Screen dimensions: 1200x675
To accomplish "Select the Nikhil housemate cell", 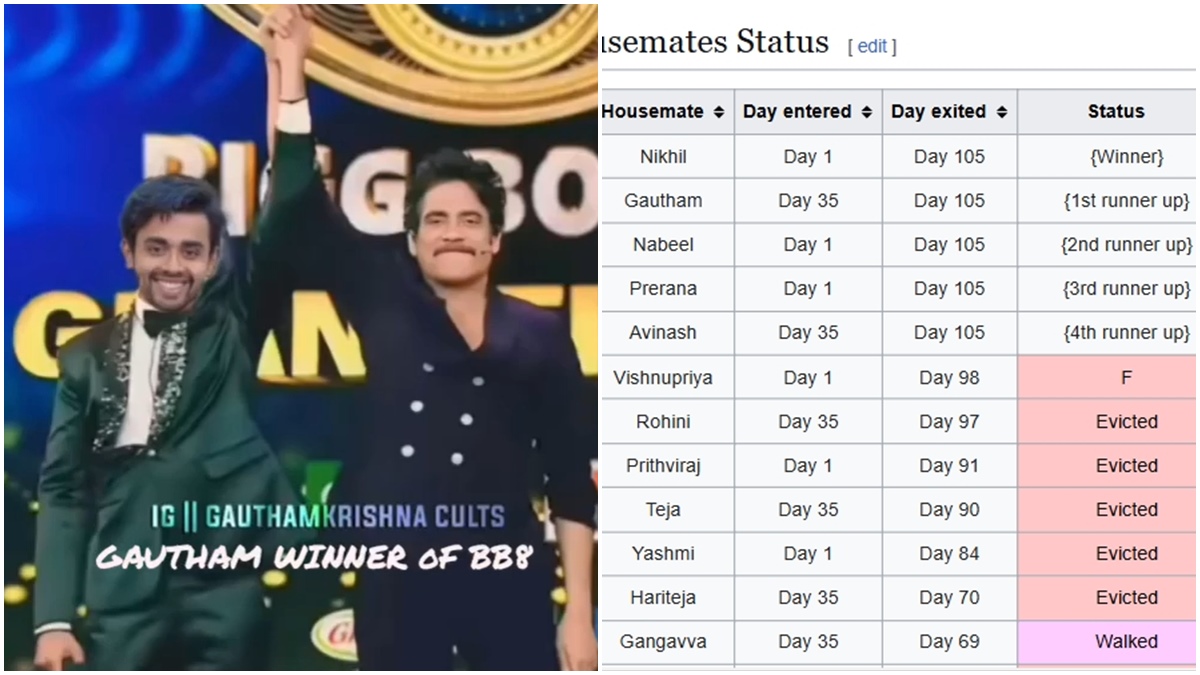I will click(663, 157).
